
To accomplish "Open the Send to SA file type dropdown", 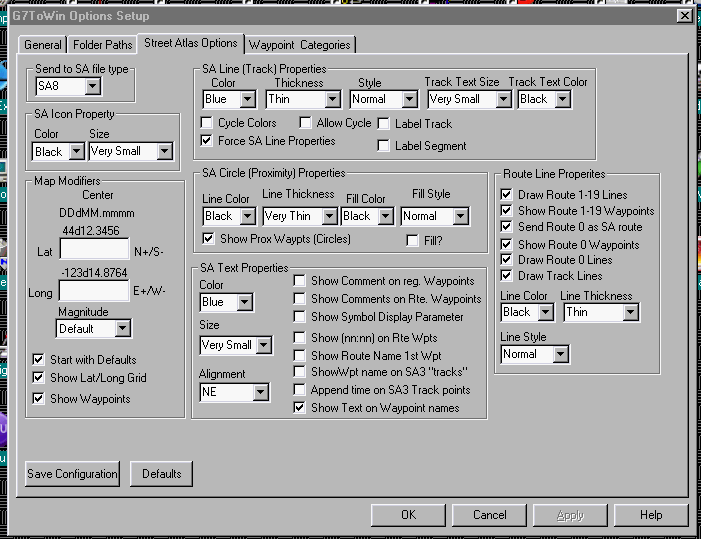I will click(92, 87).
